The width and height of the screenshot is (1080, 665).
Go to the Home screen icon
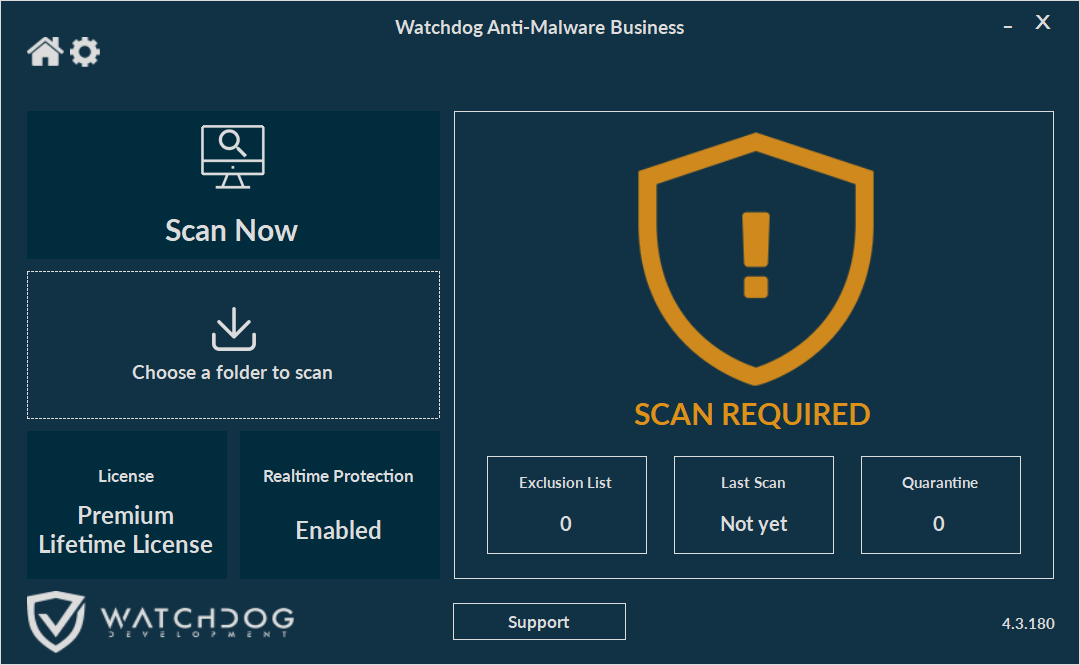point(45,52)
